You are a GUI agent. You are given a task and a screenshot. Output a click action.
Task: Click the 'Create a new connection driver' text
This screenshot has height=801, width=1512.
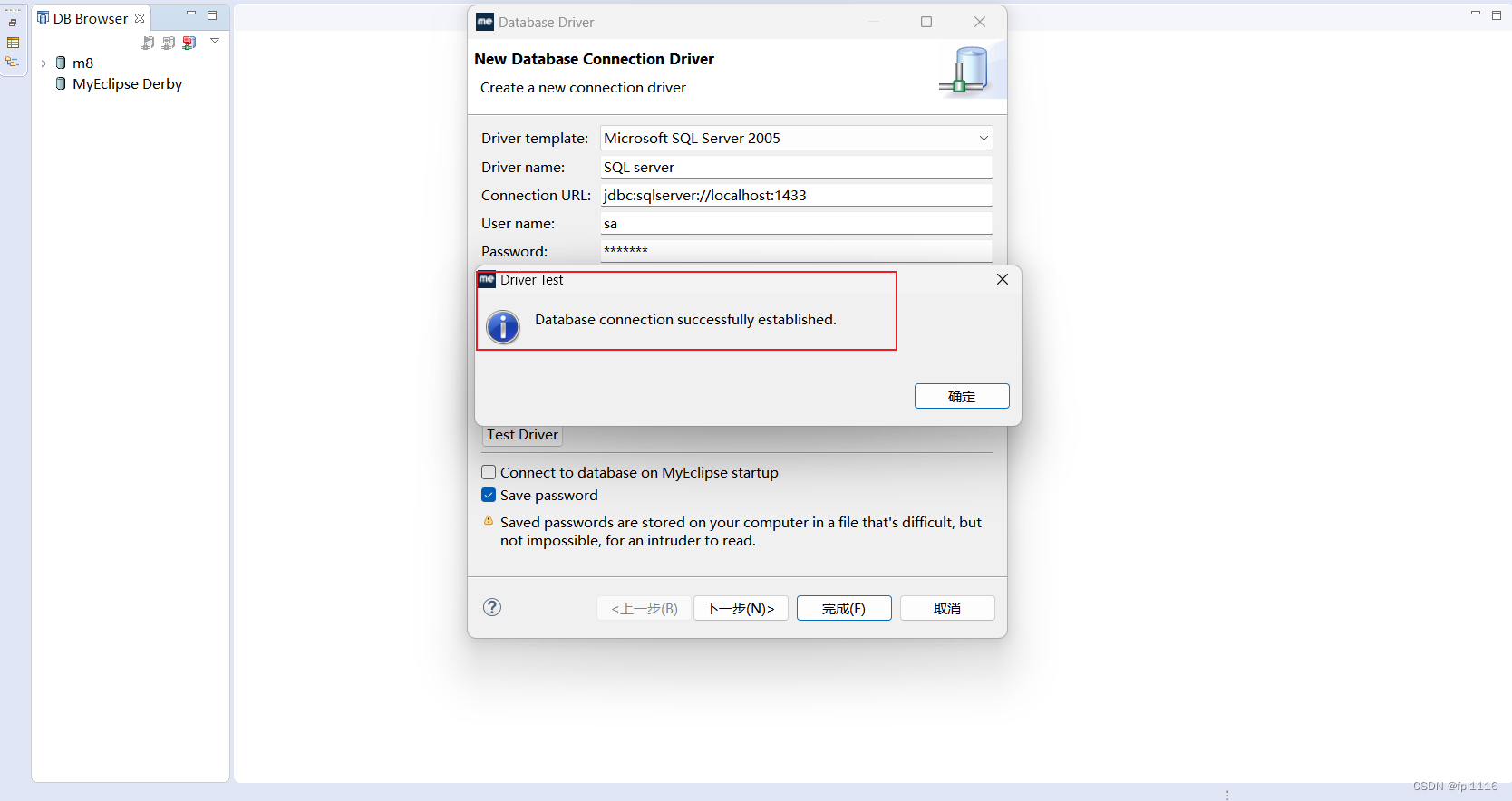click(583, 87)
